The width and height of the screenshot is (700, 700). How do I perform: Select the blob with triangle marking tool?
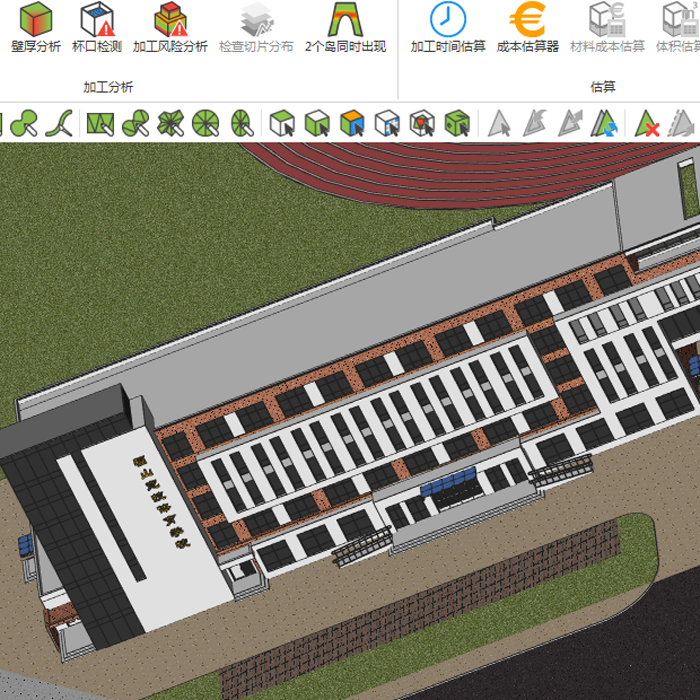tap(136, 123)
